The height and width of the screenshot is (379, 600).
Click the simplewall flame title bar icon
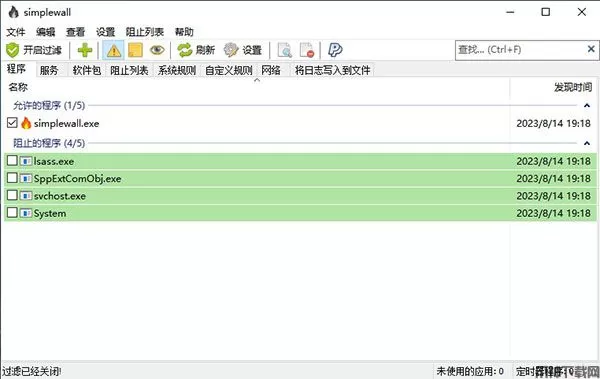click(x=13, y=12)
